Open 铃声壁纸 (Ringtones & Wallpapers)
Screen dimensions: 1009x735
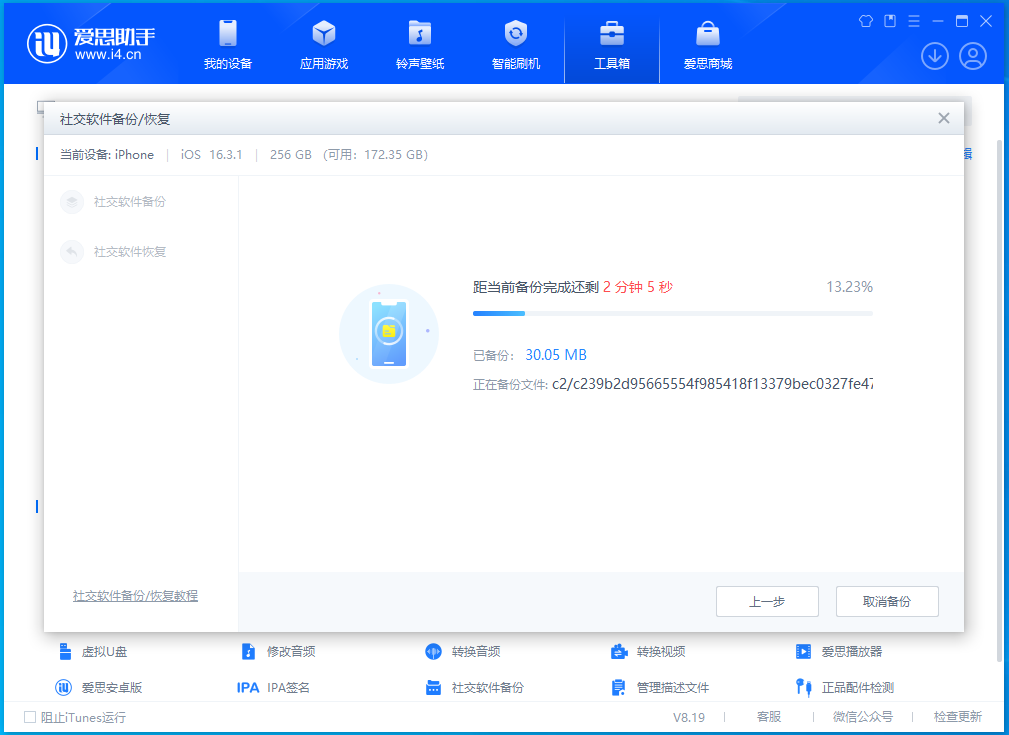pos(419,45)
